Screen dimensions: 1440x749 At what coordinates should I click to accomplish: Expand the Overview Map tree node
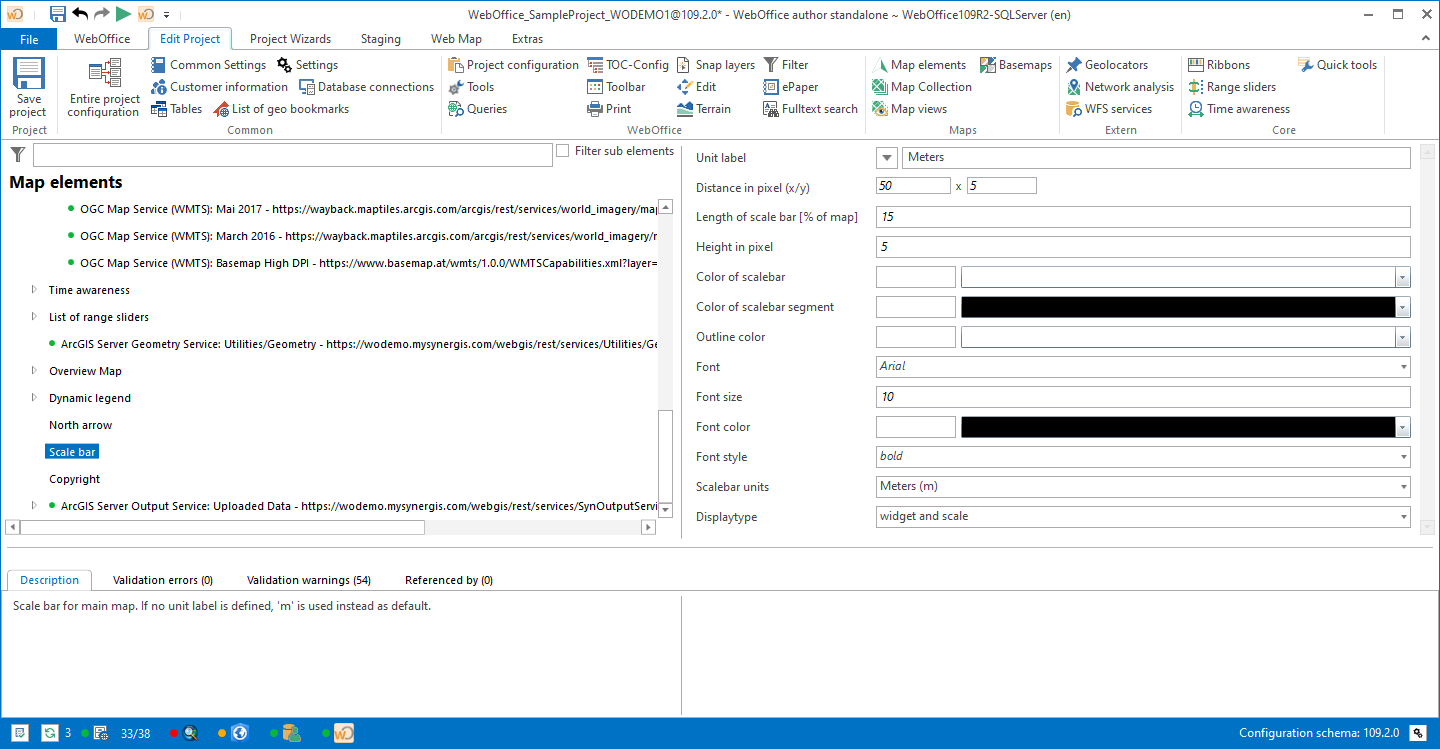click(x=35, y=371)
